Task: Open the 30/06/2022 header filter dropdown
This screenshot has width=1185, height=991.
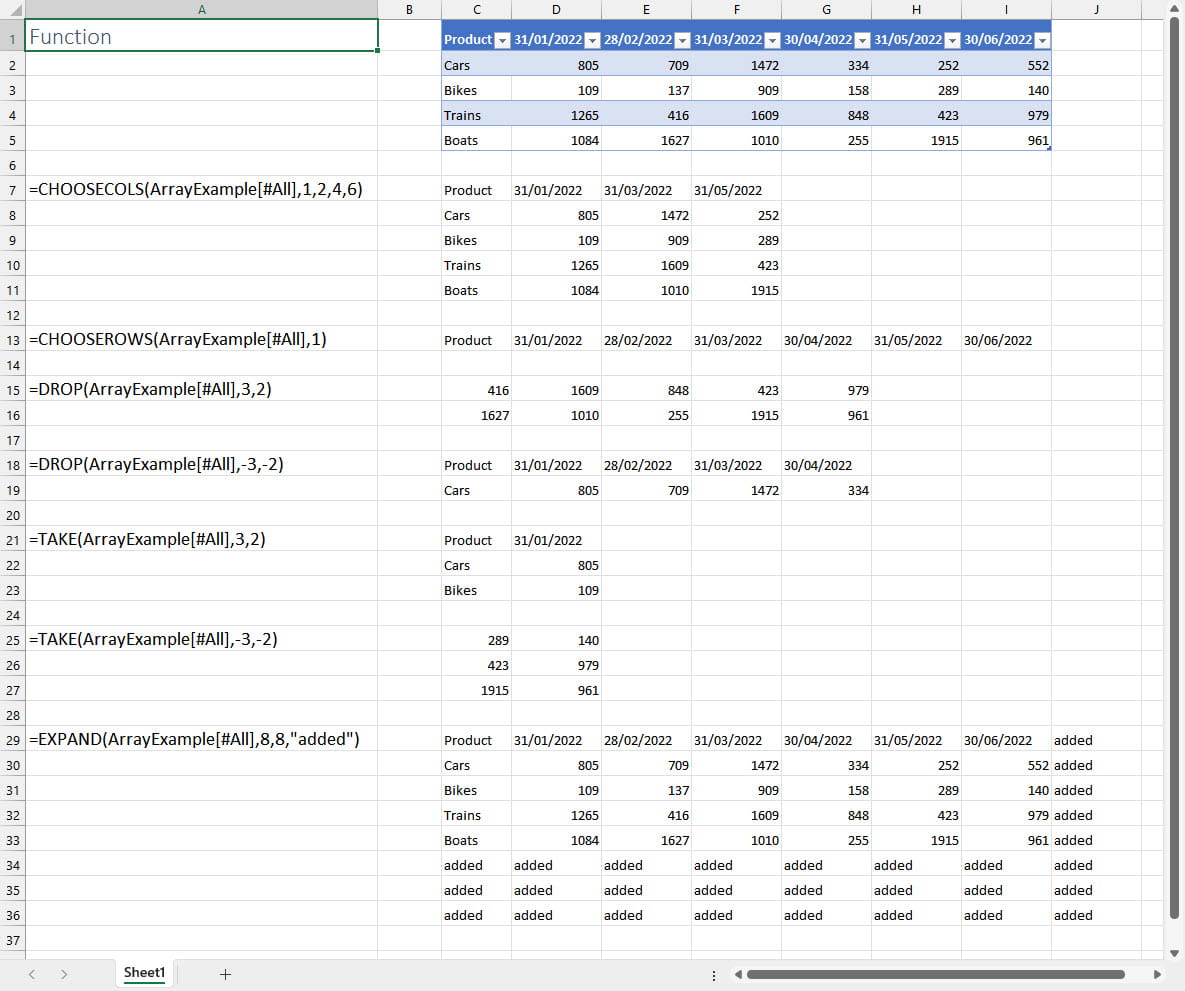Action: coord(1041,40)
